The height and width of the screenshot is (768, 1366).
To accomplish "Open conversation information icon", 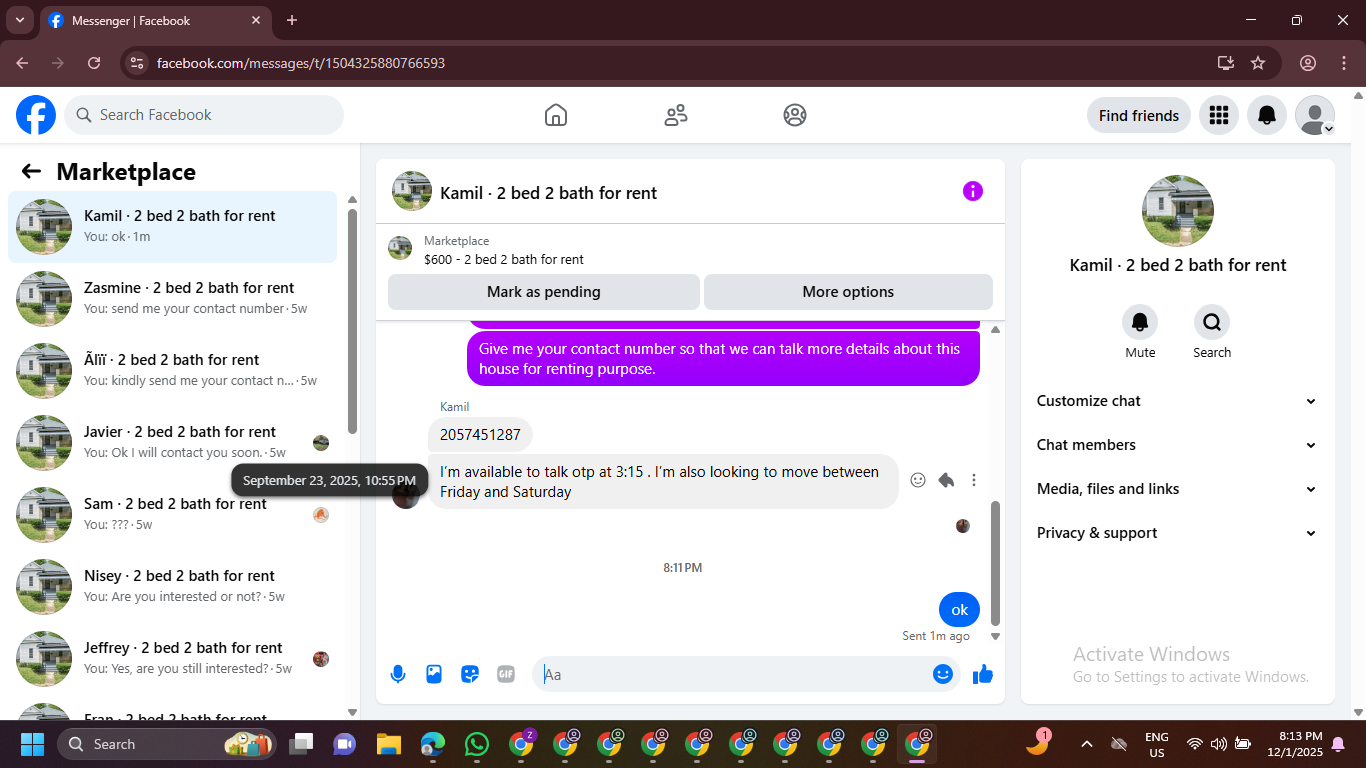I will [x=973, y=191].
